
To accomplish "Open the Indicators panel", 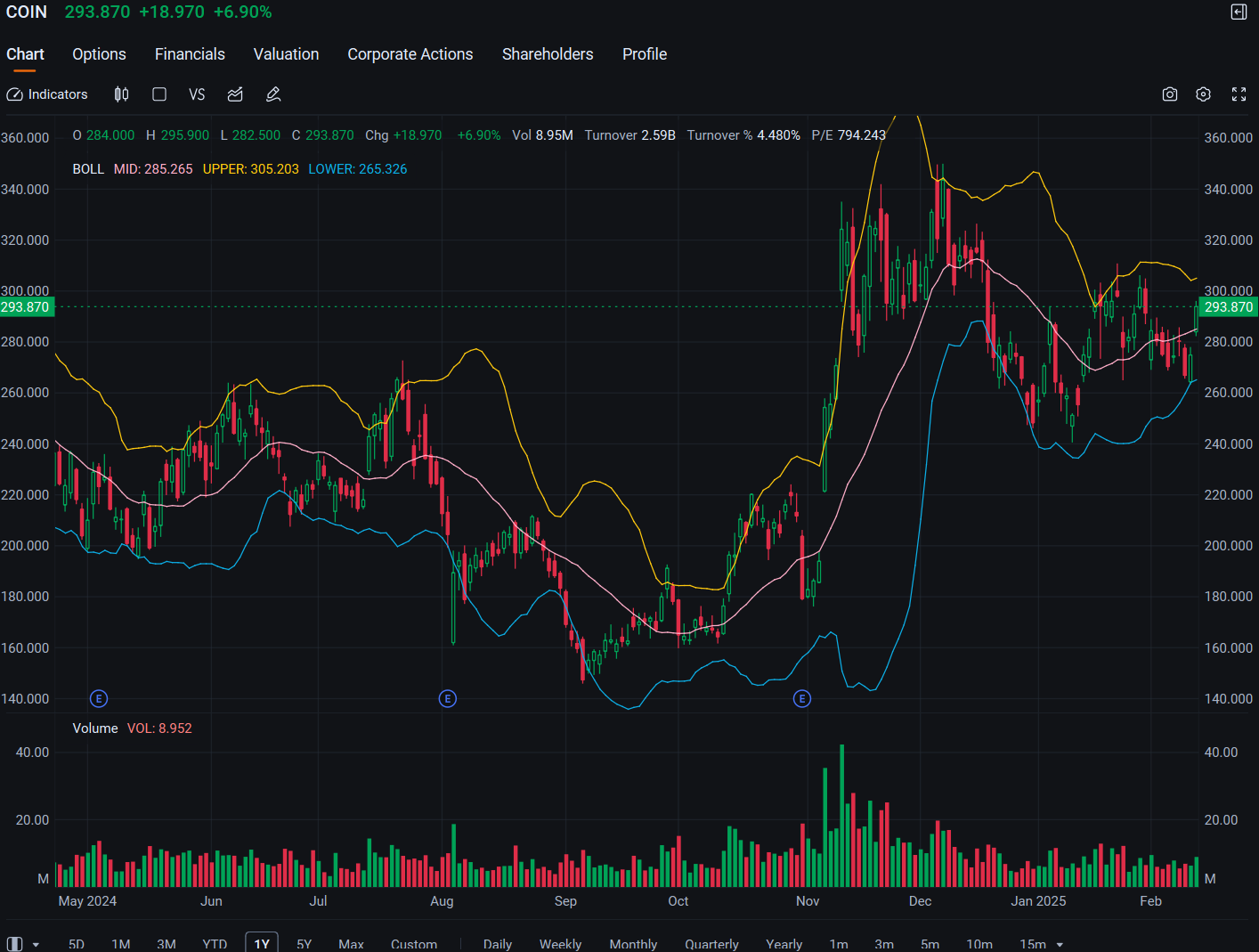I will coord(47,94).
